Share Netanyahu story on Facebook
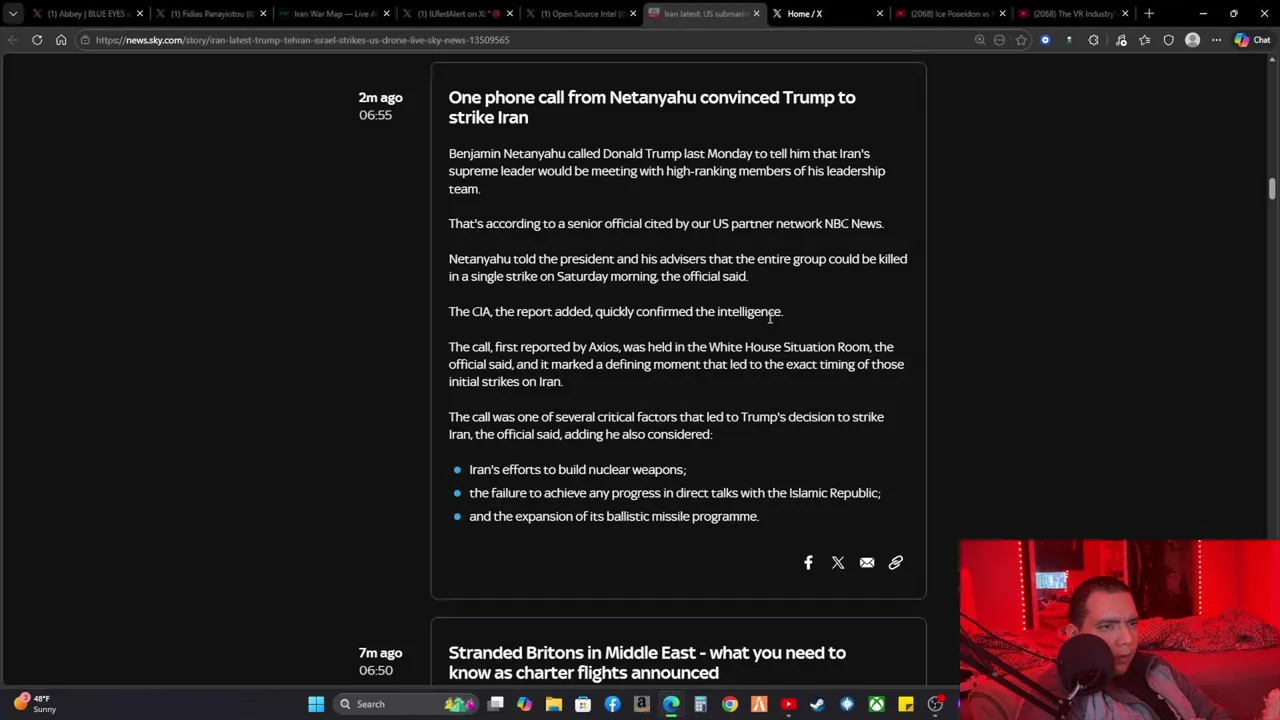The image size is (1280, 720). pos(808,563)
